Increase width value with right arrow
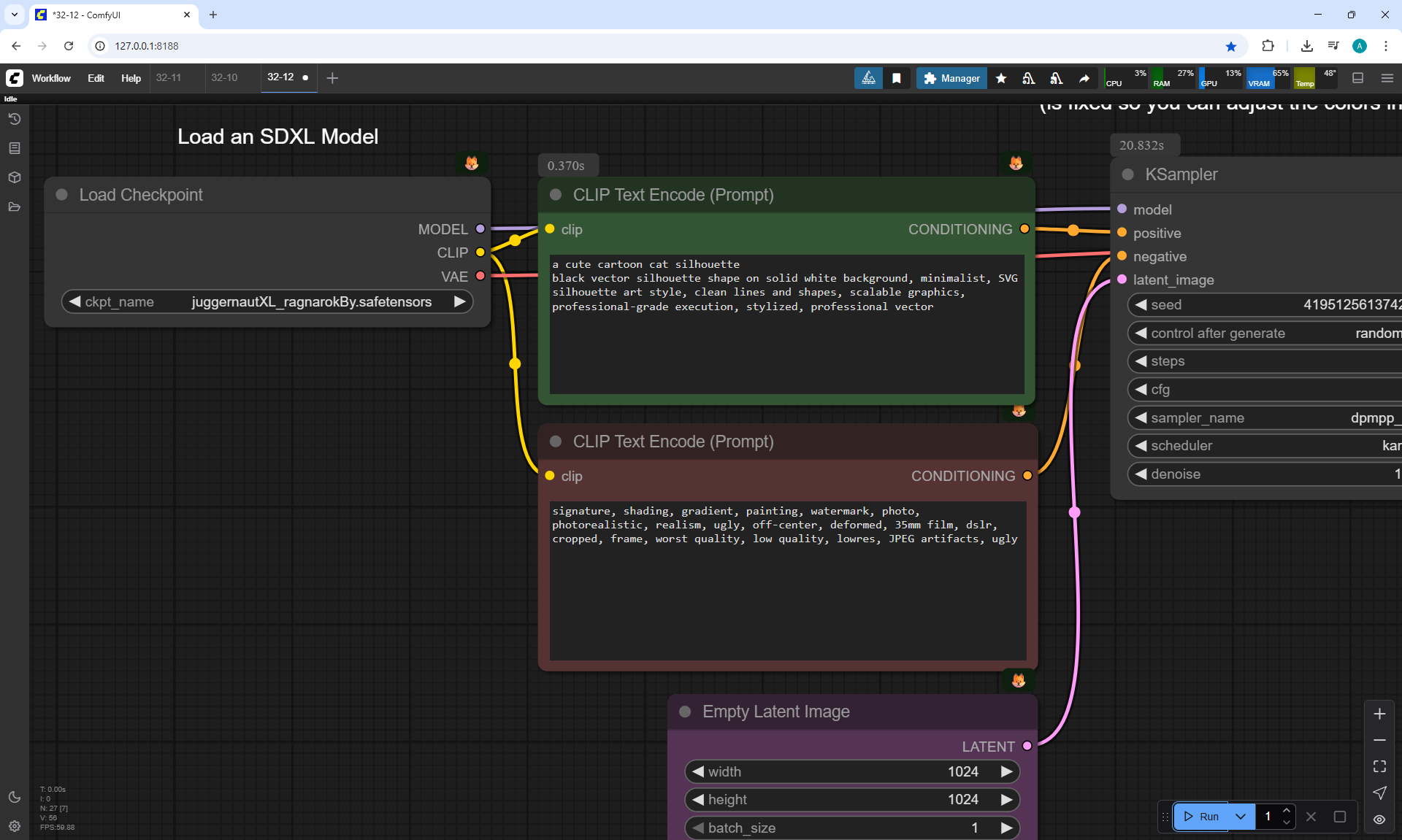 pos(1006,771)
